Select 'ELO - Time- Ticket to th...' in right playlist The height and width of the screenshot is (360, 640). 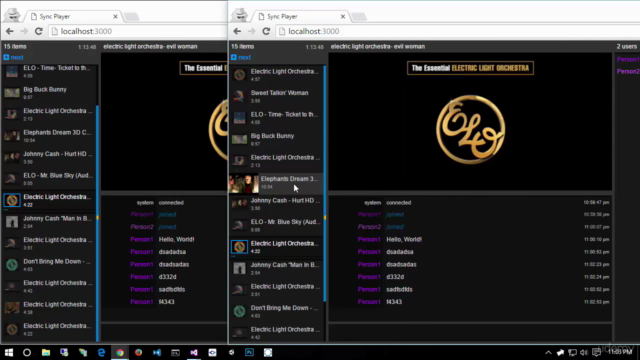coord(276,118)
